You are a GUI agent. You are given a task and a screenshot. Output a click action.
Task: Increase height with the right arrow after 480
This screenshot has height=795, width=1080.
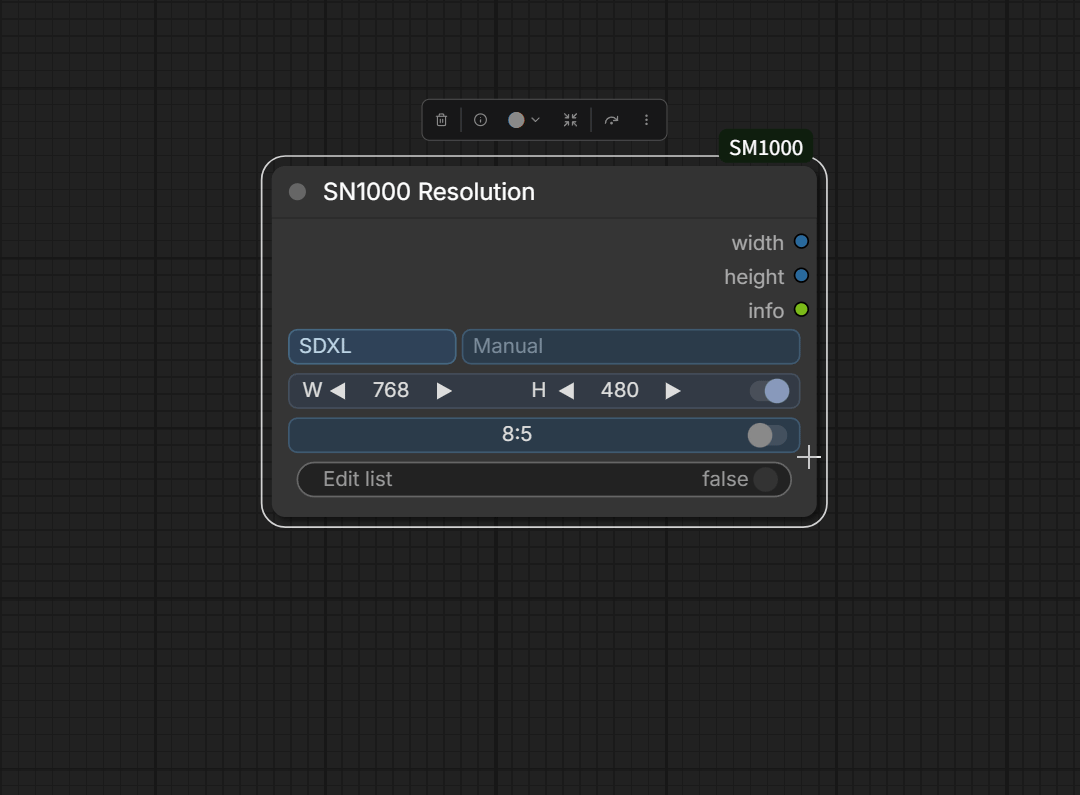(x=673, y=391)
